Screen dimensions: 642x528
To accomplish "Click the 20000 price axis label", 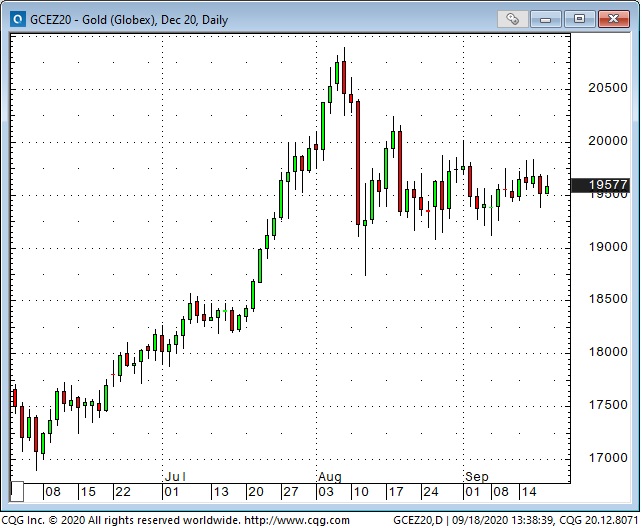I will [x=608, y=141].
